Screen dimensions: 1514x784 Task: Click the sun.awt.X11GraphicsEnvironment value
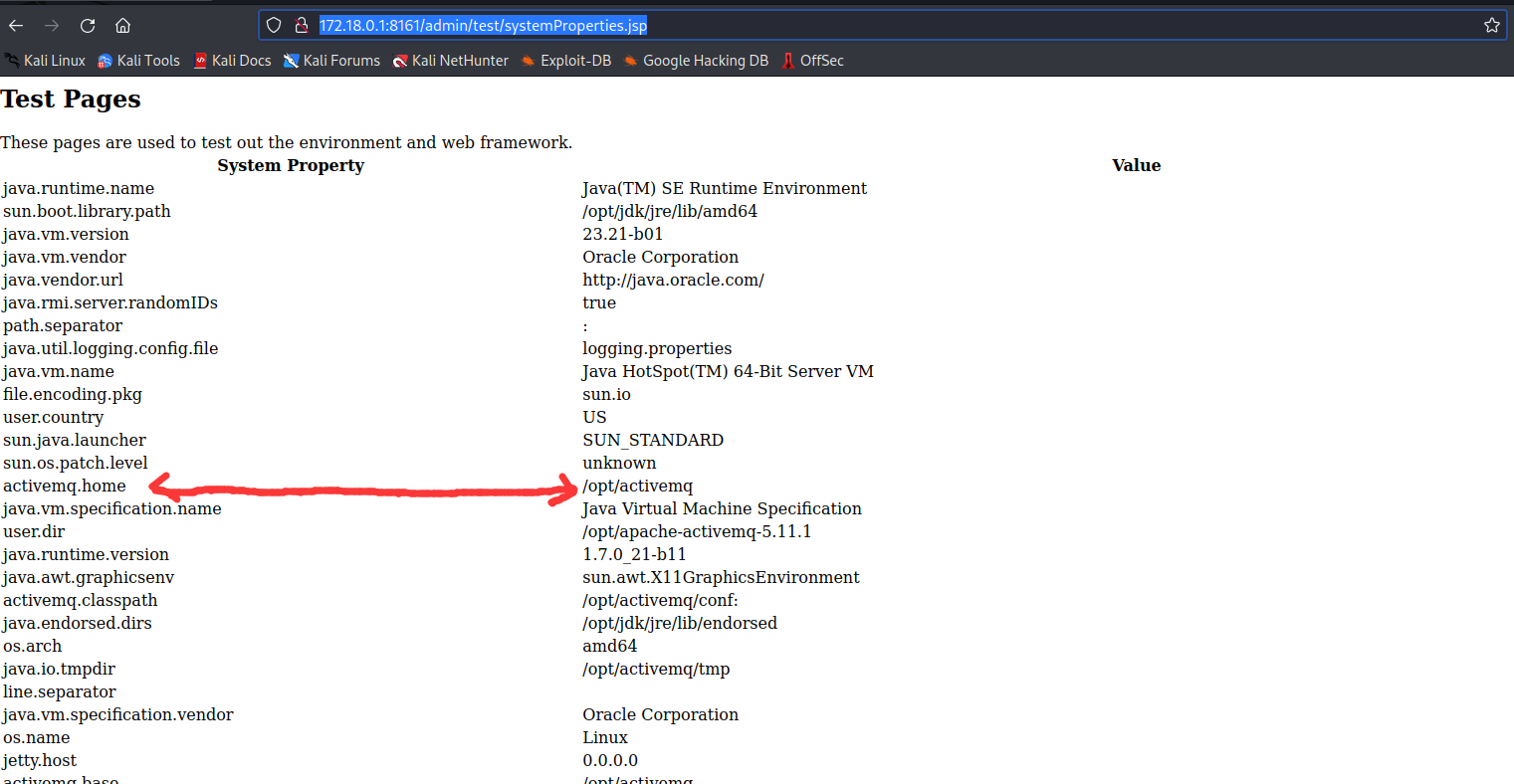(x=722, y=577)
